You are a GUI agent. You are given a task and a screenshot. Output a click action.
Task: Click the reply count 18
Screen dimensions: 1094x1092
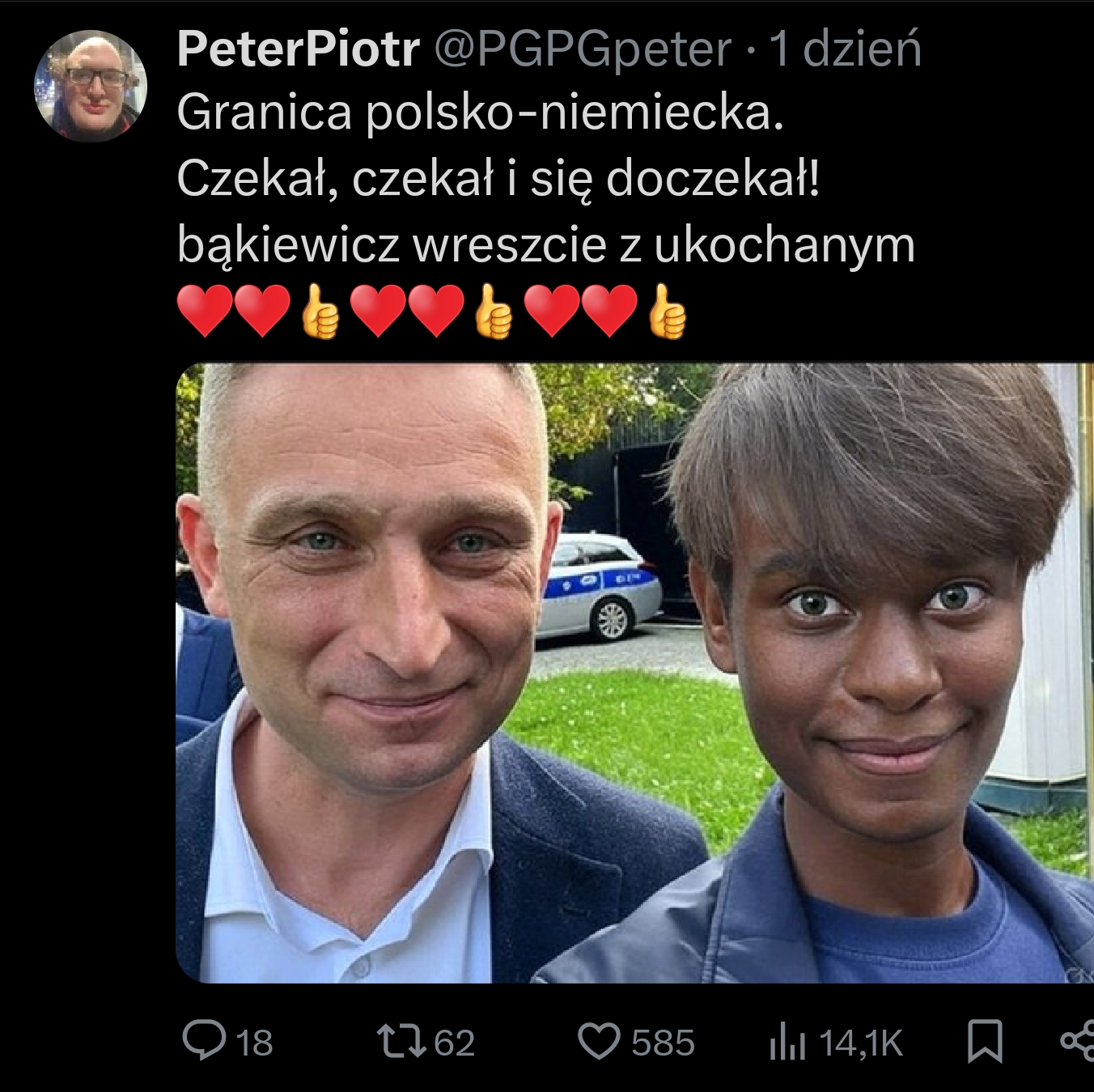click(x=255, y=1043)
